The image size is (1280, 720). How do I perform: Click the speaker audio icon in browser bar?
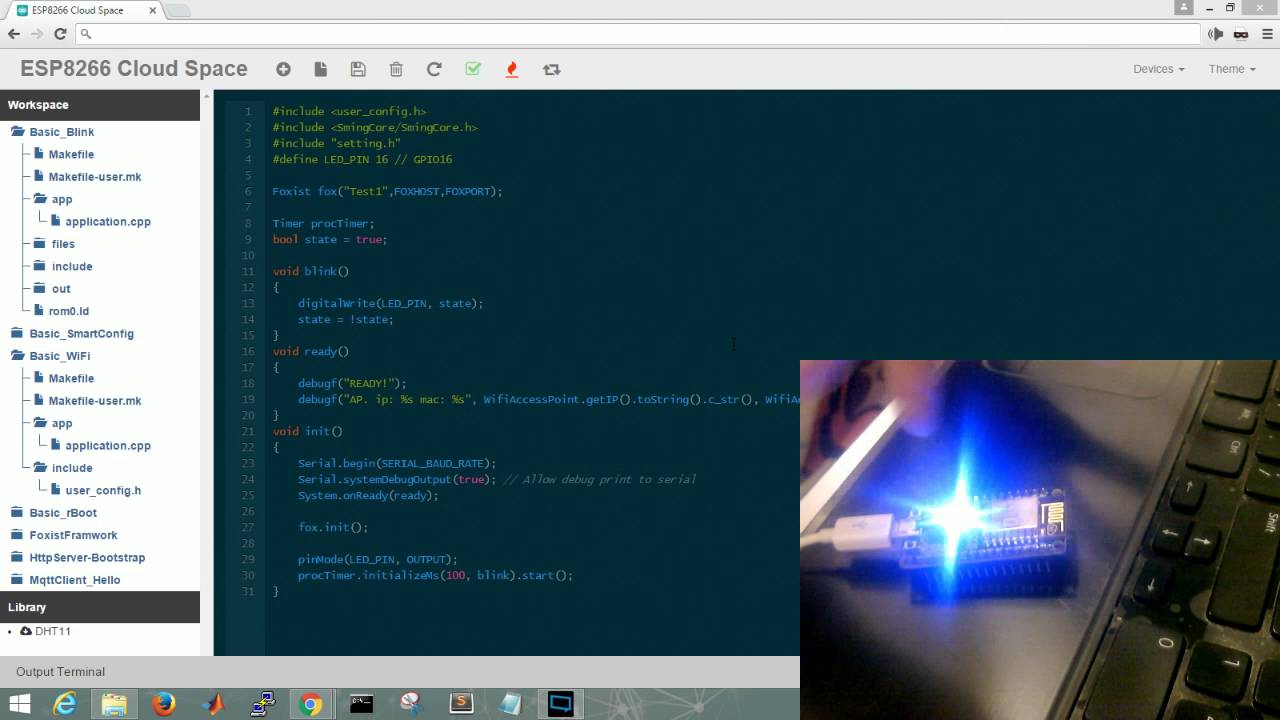1216,33
